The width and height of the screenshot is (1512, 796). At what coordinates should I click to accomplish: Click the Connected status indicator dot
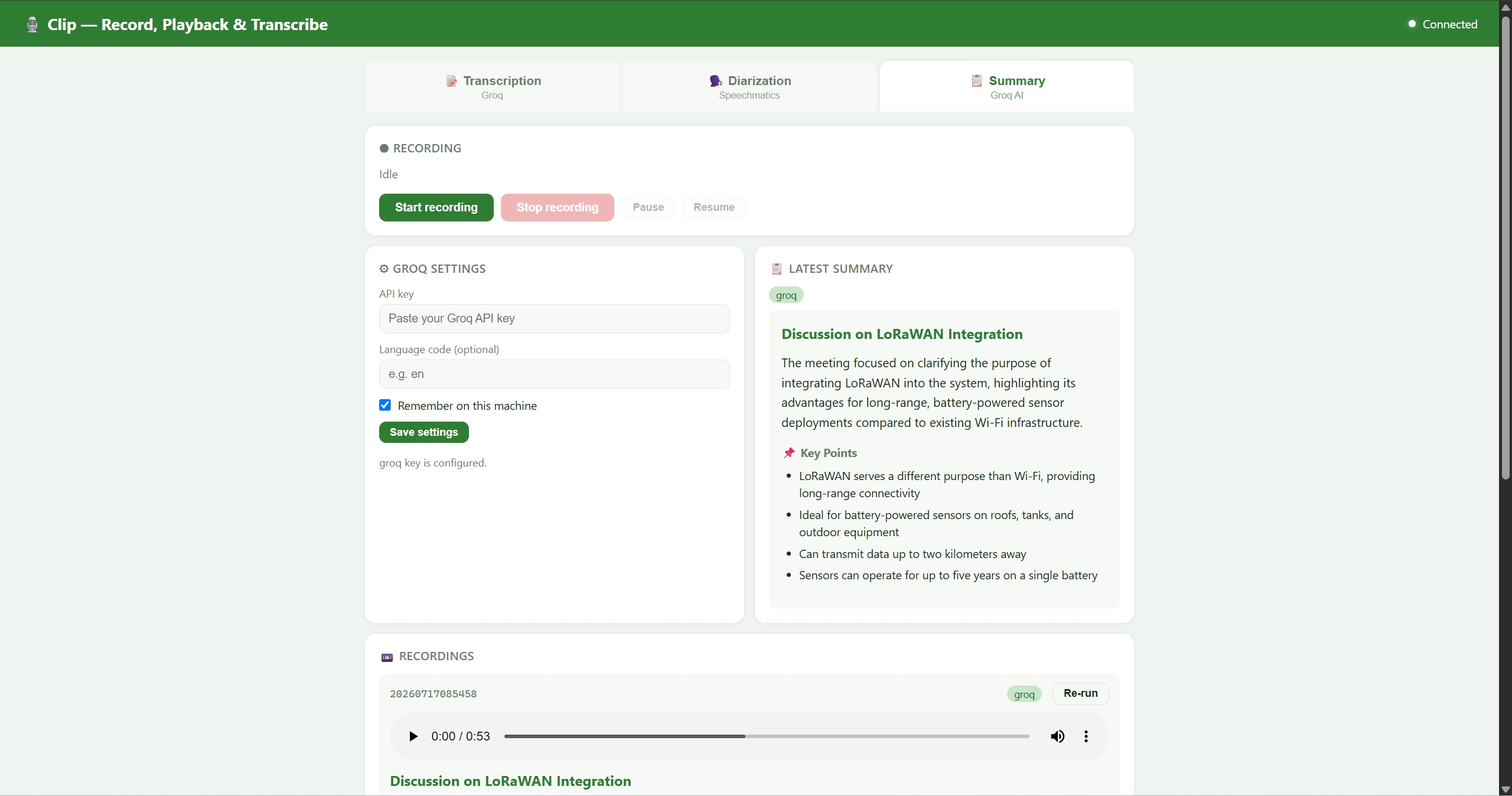point(1412,24)
